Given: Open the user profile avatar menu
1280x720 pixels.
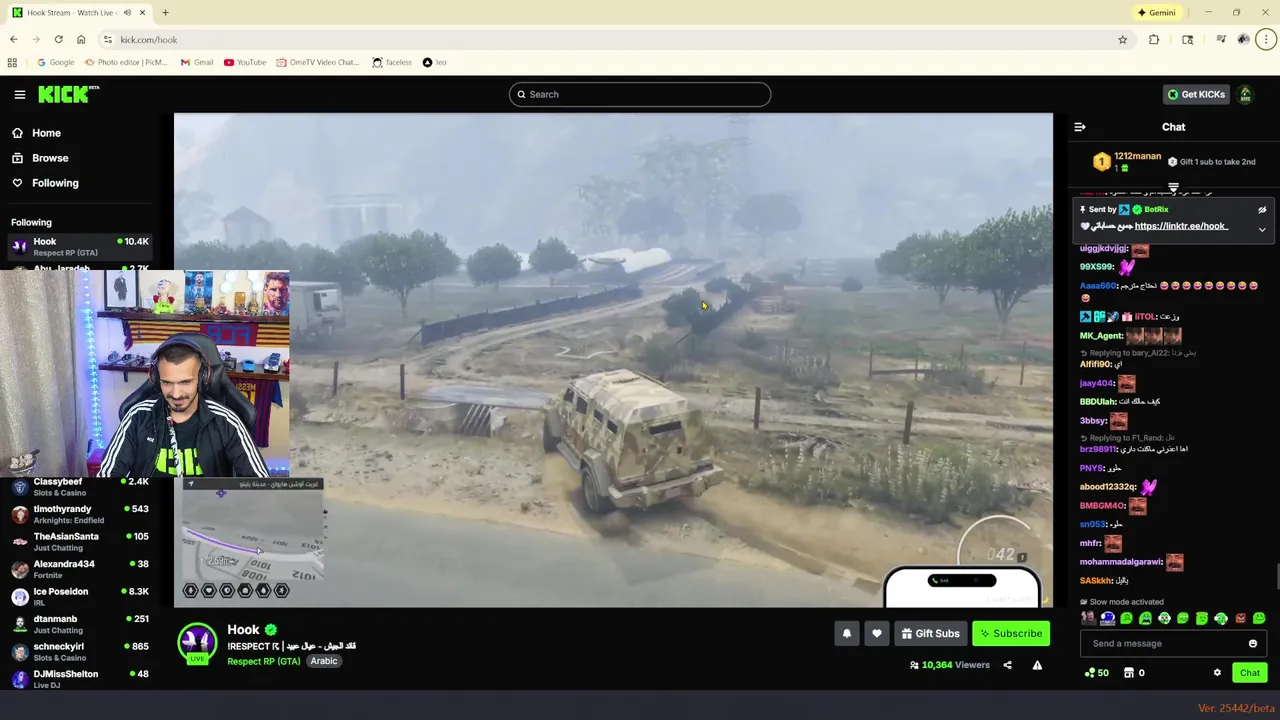Looking at the screenshot, I should (x=1245, y=94).
